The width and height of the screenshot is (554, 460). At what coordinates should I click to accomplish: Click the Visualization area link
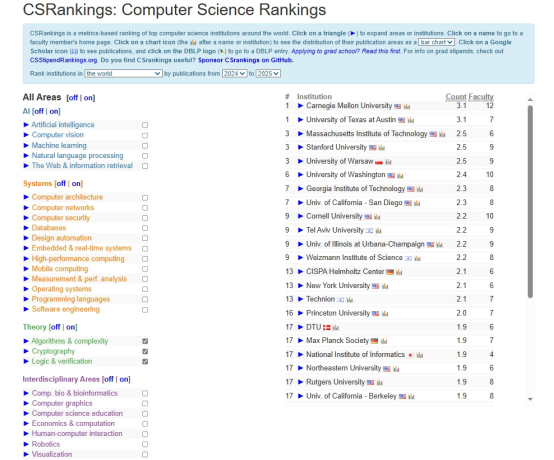coord(52,454)
